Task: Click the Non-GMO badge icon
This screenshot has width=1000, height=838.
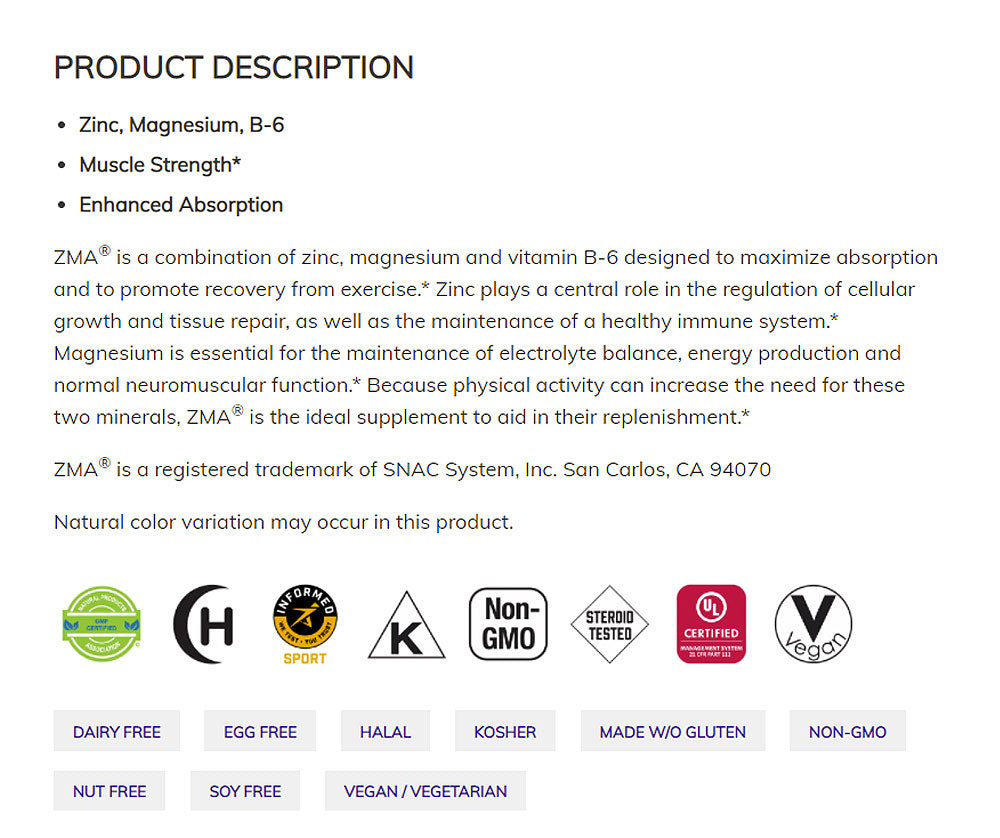Action: 508,624
